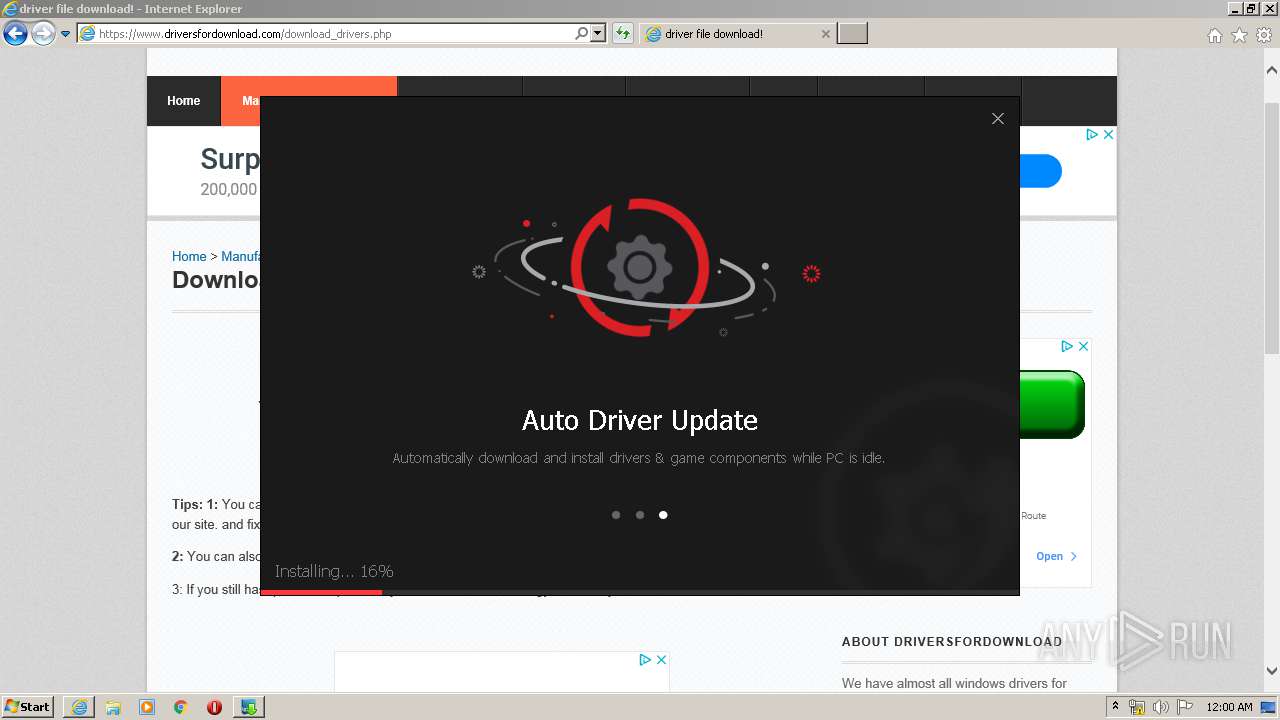This screenshot has height=720, width=1280.
Task: Open Windows Explorer folder in taskbar
Action: point(113,707)
